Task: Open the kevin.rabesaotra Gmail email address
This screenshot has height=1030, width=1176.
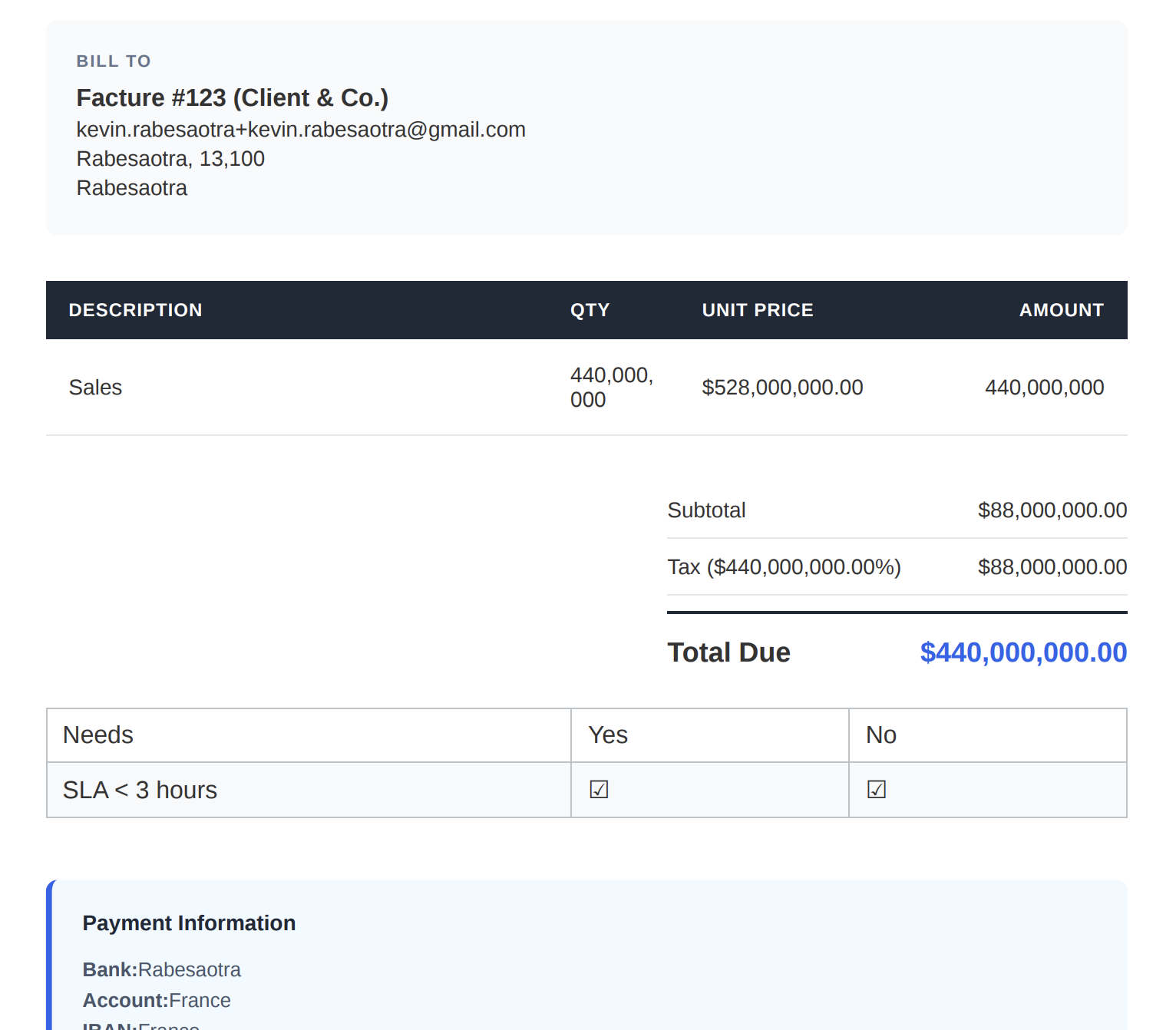Action: 301,130
